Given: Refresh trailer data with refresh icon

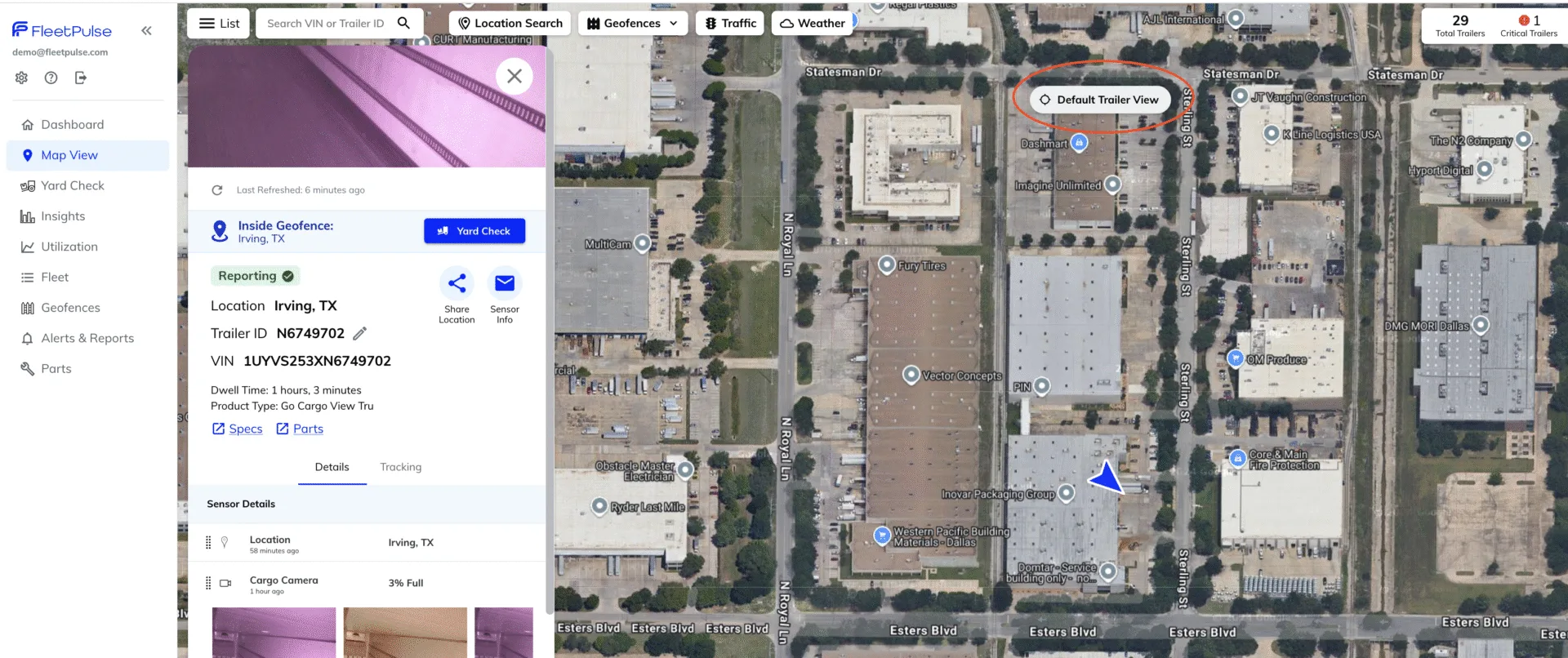Looking at the screenshot, I should [x=217, y=190].
